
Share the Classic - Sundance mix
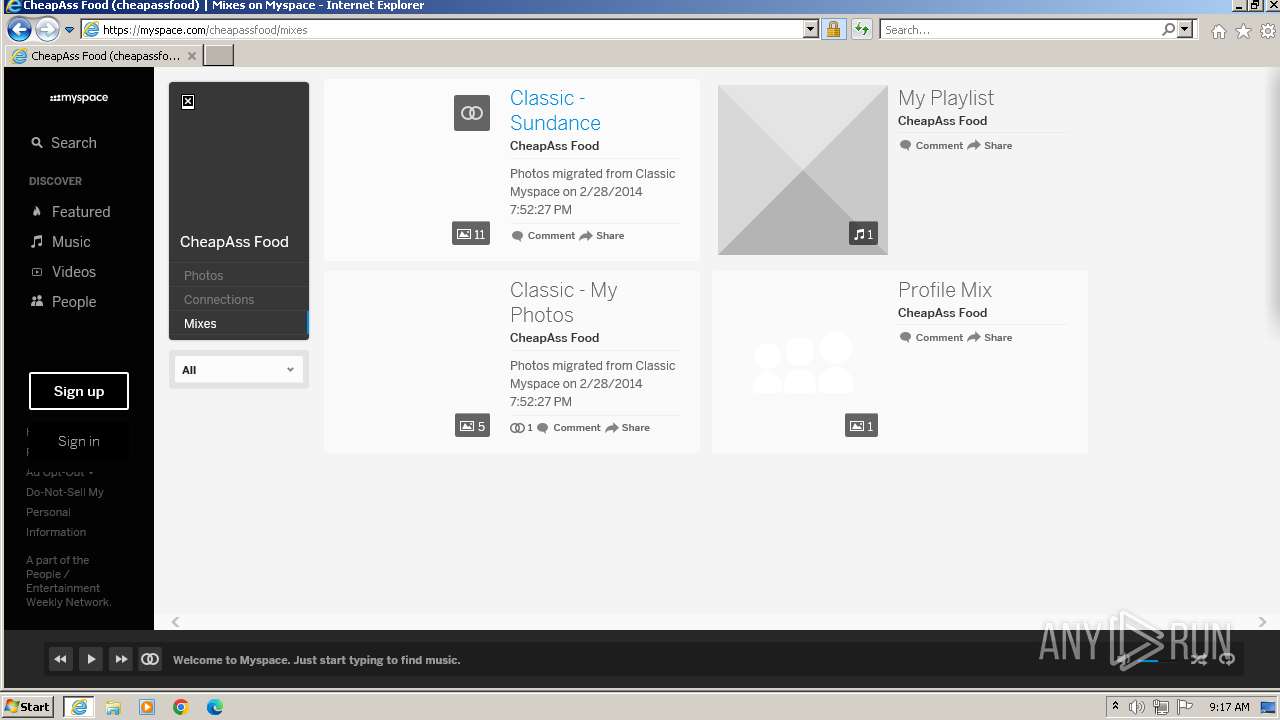tap(602, 236)
